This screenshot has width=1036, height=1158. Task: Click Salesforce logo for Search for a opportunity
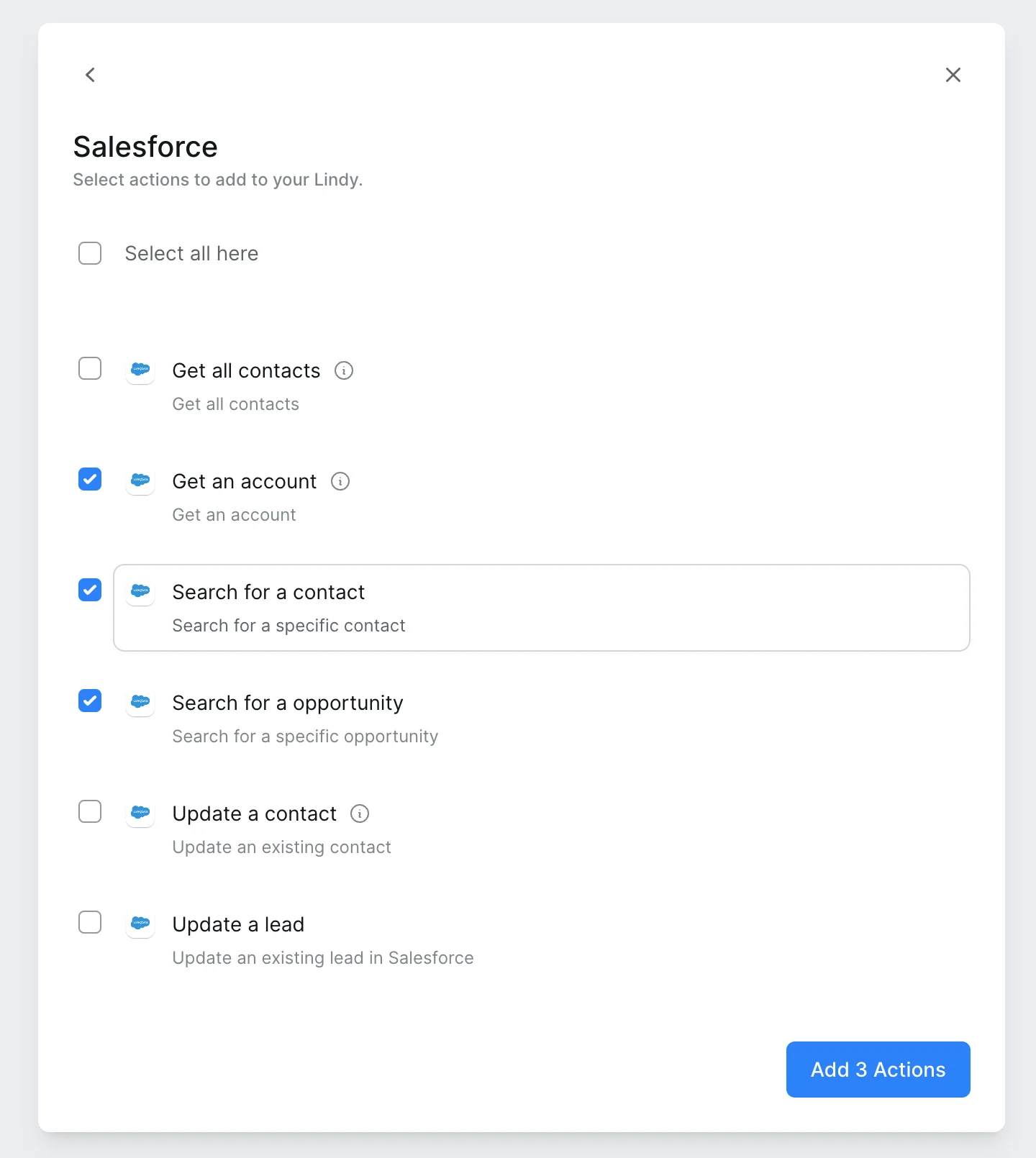pos(140,702)
